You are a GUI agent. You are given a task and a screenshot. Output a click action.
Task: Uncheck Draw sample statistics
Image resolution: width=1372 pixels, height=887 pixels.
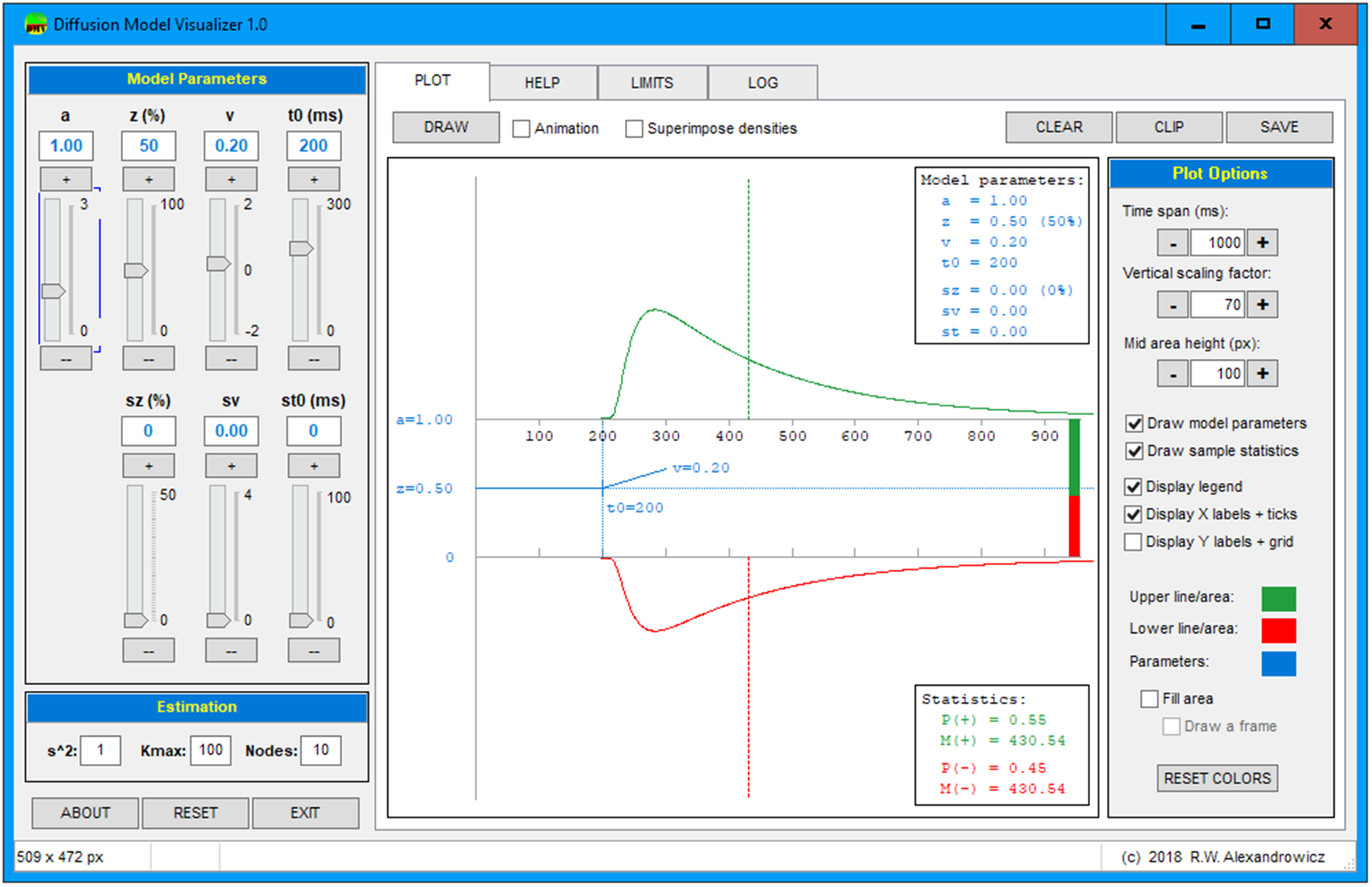pyautogui.click(x=1134, y=450)
